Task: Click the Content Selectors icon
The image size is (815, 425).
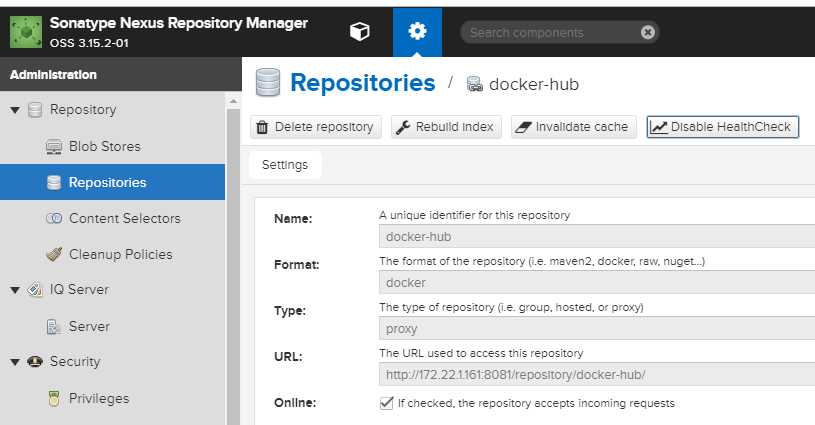Action: (x=54, y=219)
